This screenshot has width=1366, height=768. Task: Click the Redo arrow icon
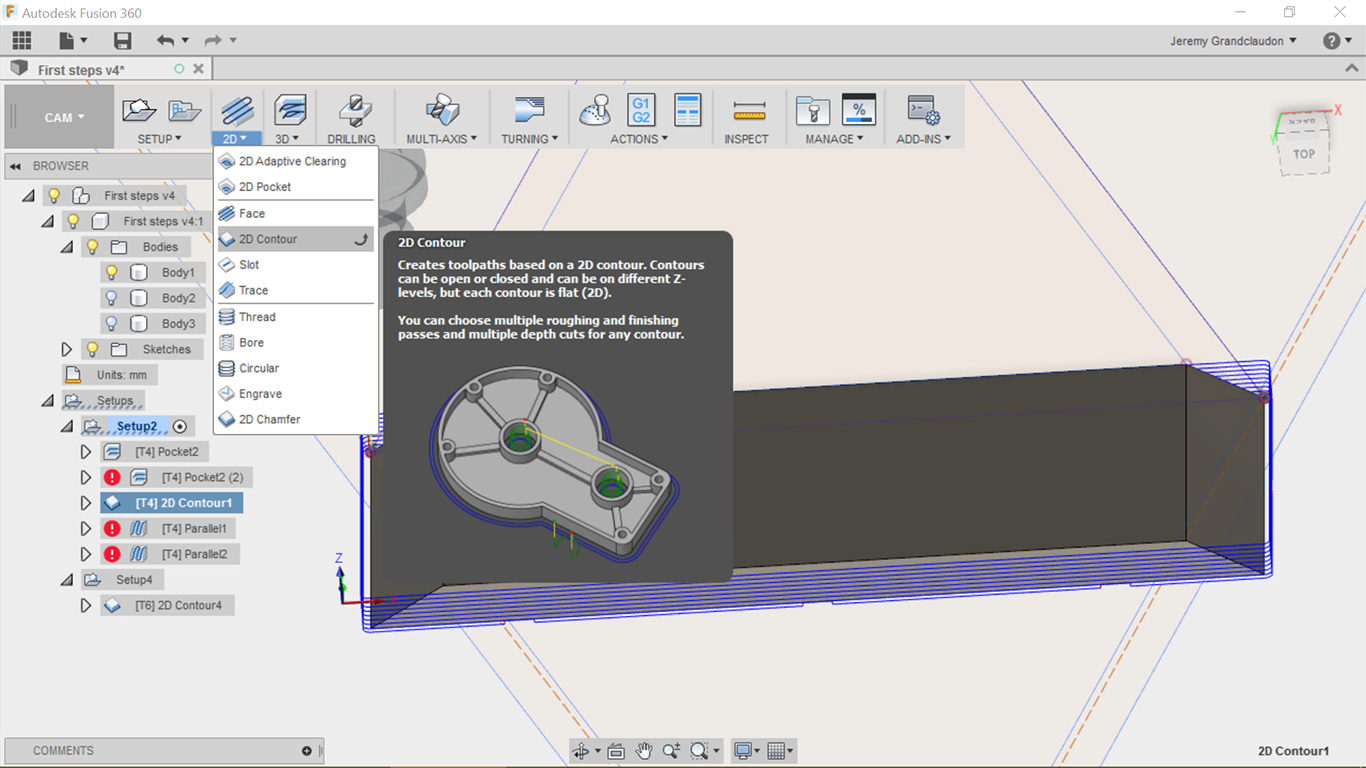[x=212, y=41]
